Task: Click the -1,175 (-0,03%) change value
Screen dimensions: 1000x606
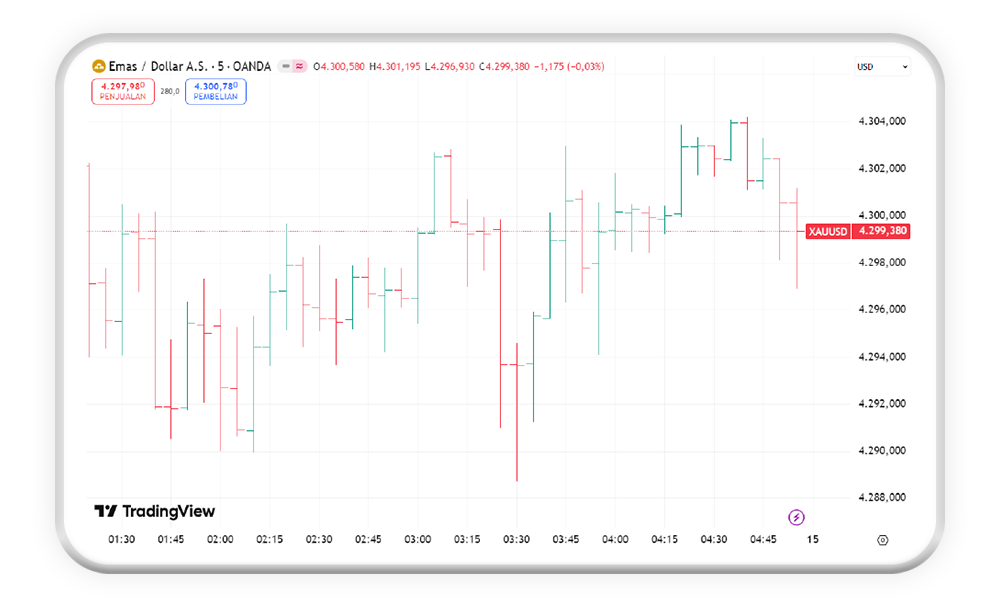Action: (x=569, y=67)
